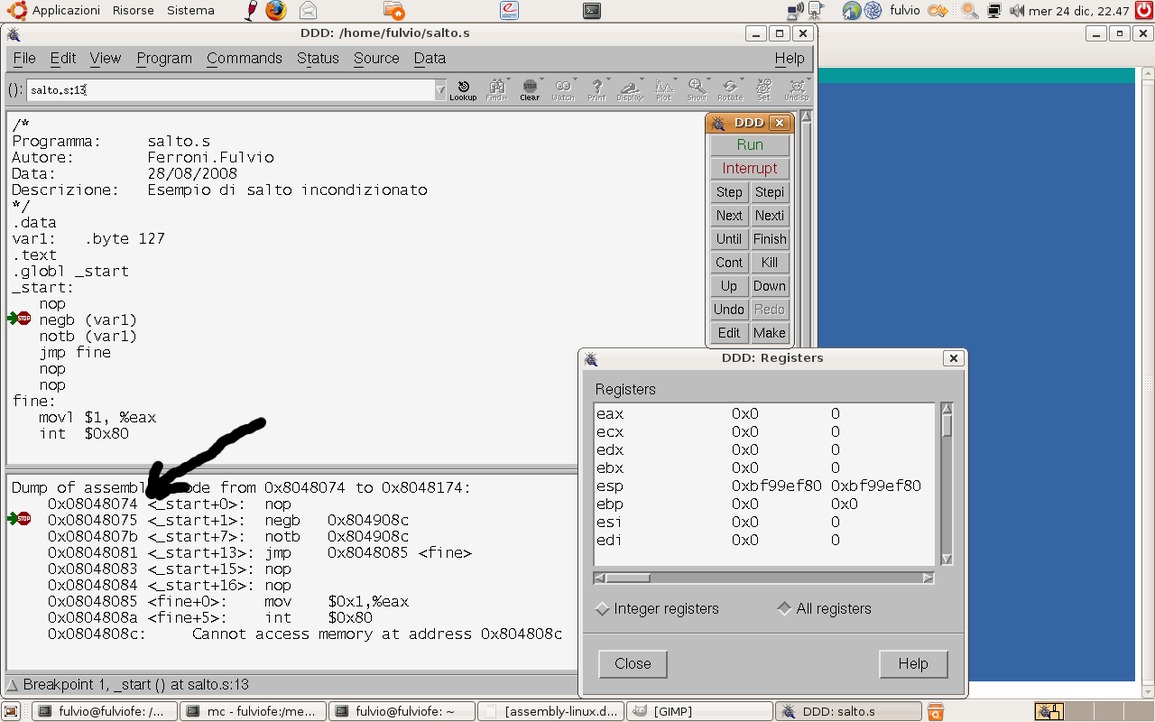Viewport: 1155px width, 722px height.
Task: Click the red power button in top panel
Action: coord(1144,10)
